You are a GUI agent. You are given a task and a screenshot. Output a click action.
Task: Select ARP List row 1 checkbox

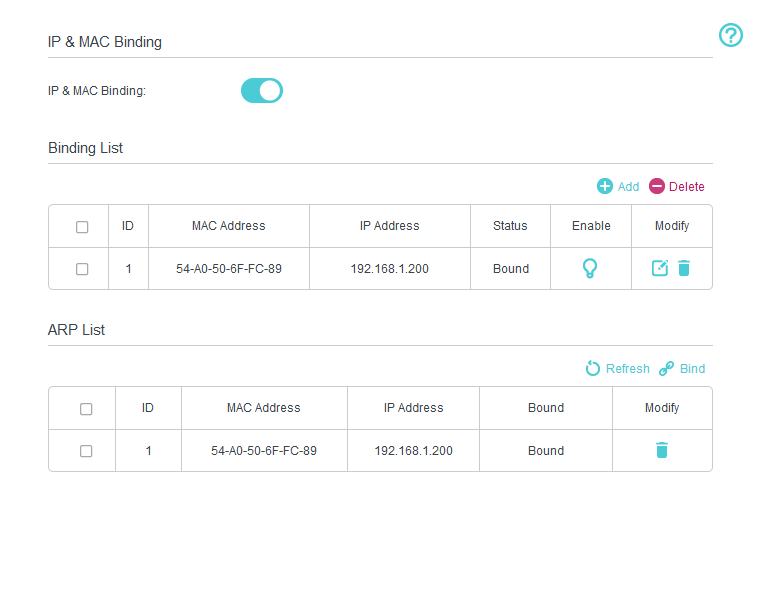86,451
